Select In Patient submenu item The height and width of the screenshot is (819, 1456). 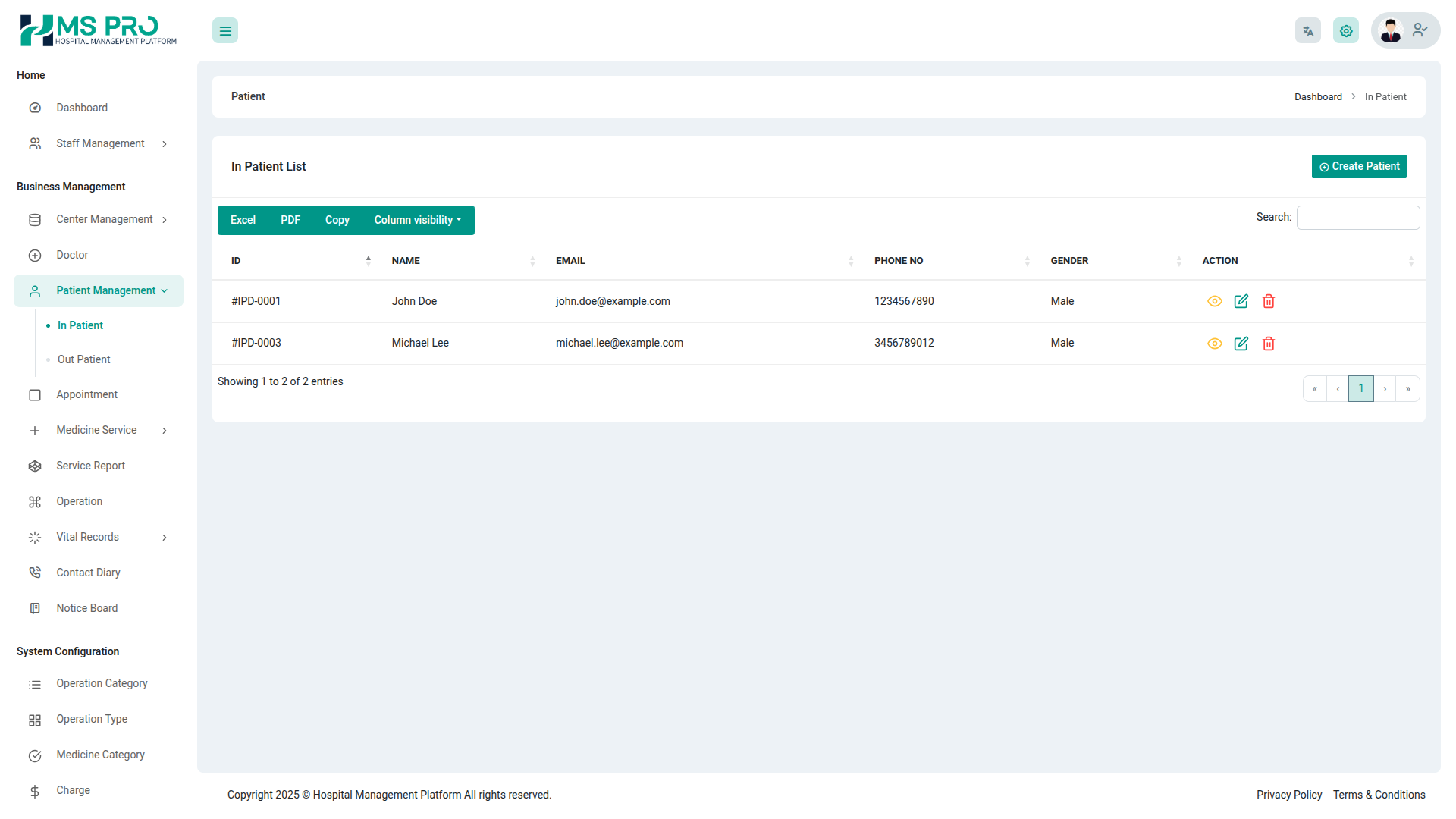(80, 325)
